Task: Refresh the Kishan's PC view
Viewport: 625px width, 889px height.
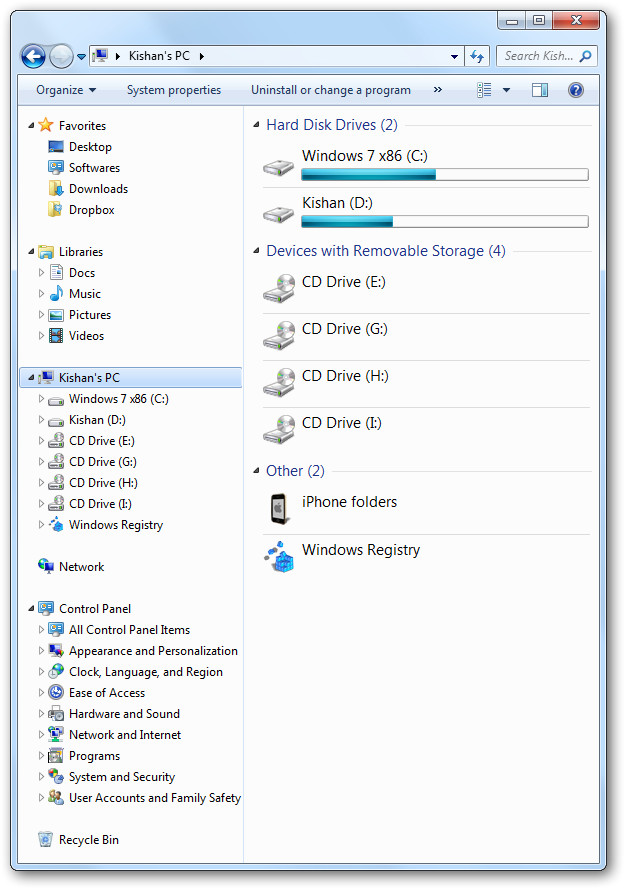Action: (477, 56)
